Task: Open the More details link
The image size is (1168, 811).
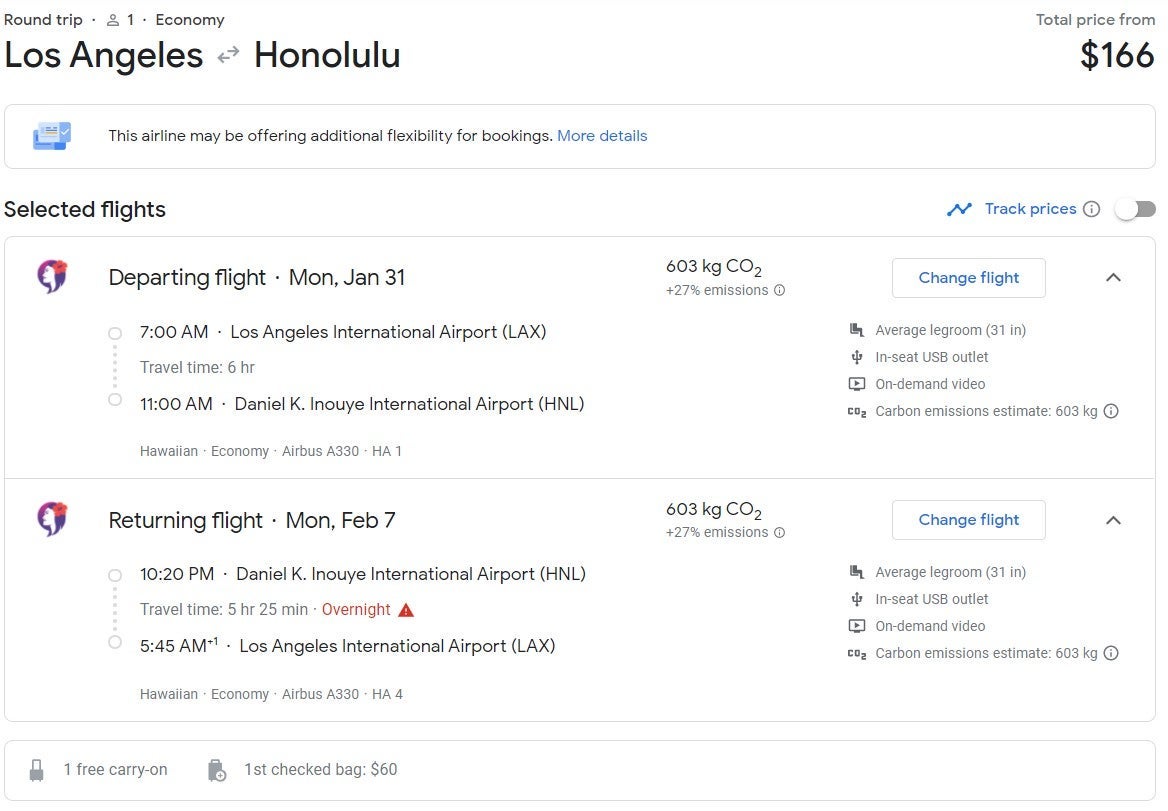Action: coord(602,136)
